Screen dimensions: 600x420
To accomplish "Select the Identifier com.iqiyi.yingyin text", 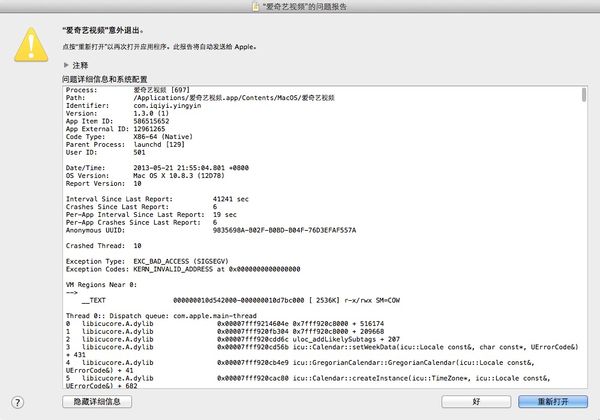I will tap(167, 106).
